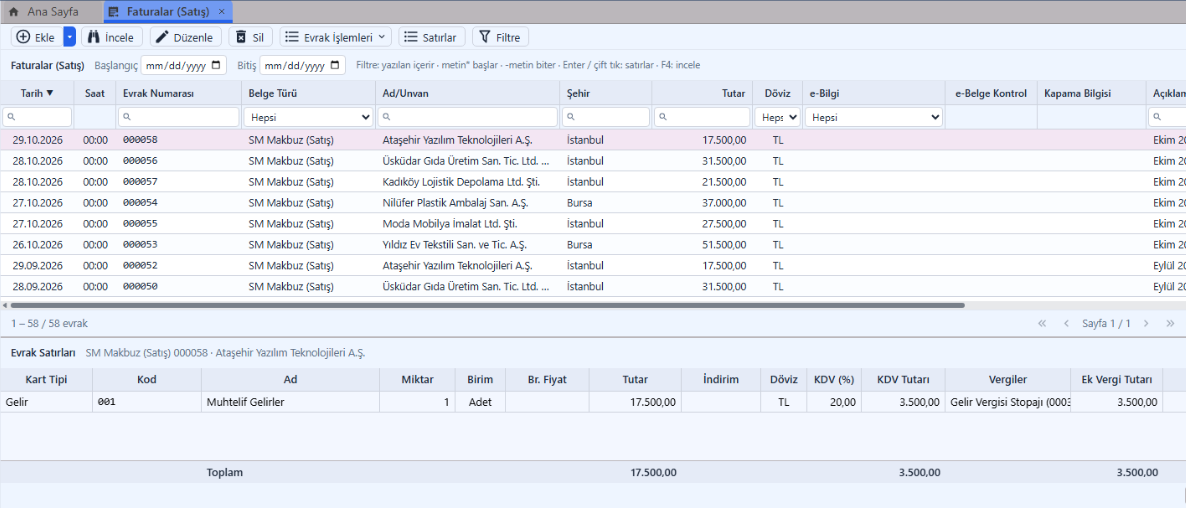The height and width of the screenshot is (508, 1186).
Task: Click the Şehir column header
Action: click(x=606, y=93)
